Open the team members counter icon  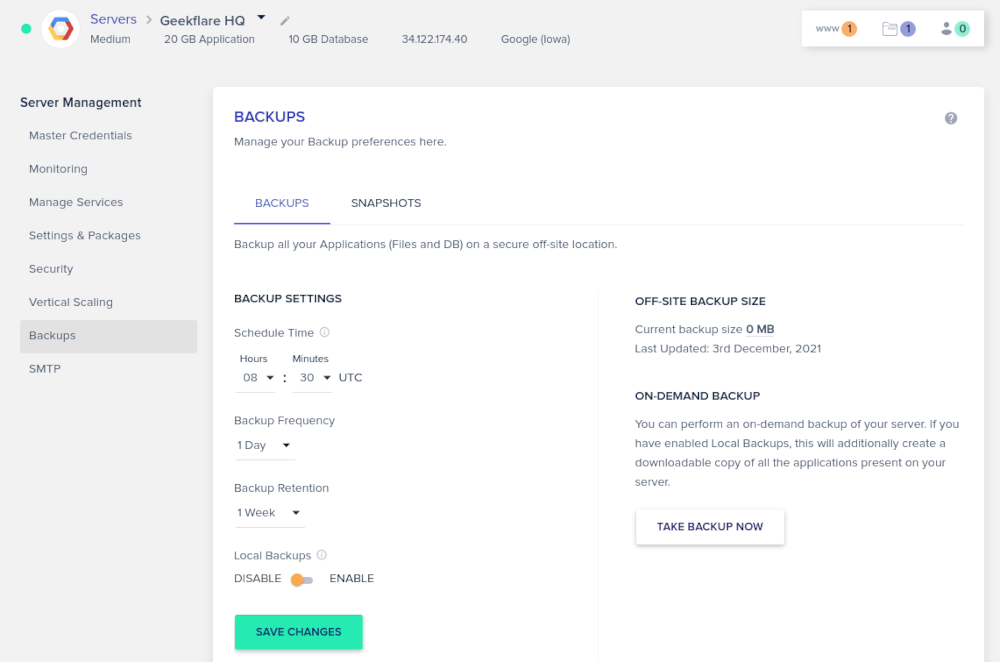coord(954,29)
